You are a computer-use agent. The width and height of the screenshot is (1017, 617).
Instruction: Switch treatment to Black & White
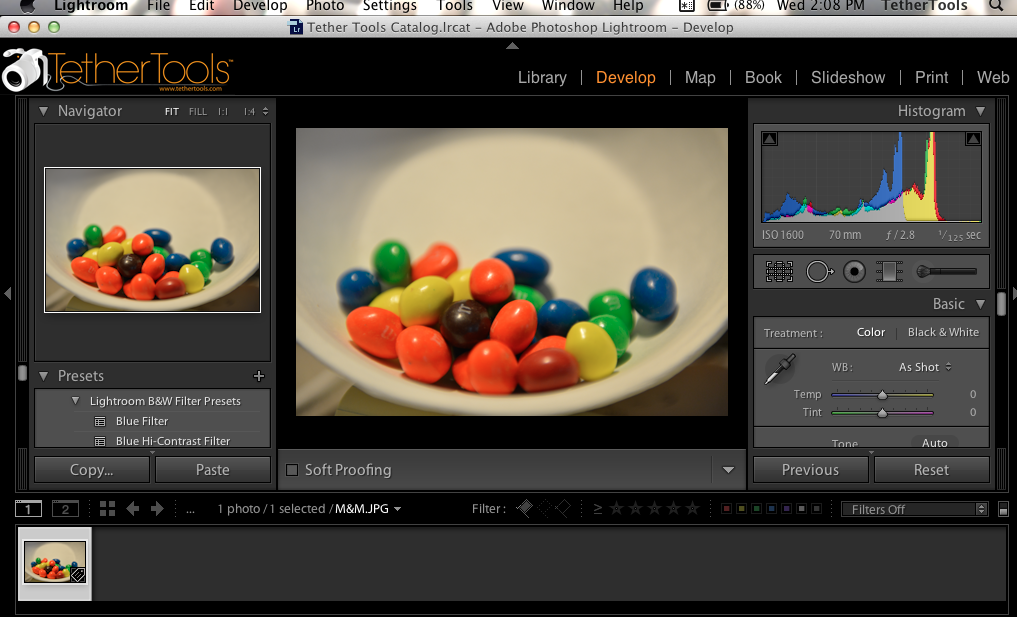(x=943, y=332)
